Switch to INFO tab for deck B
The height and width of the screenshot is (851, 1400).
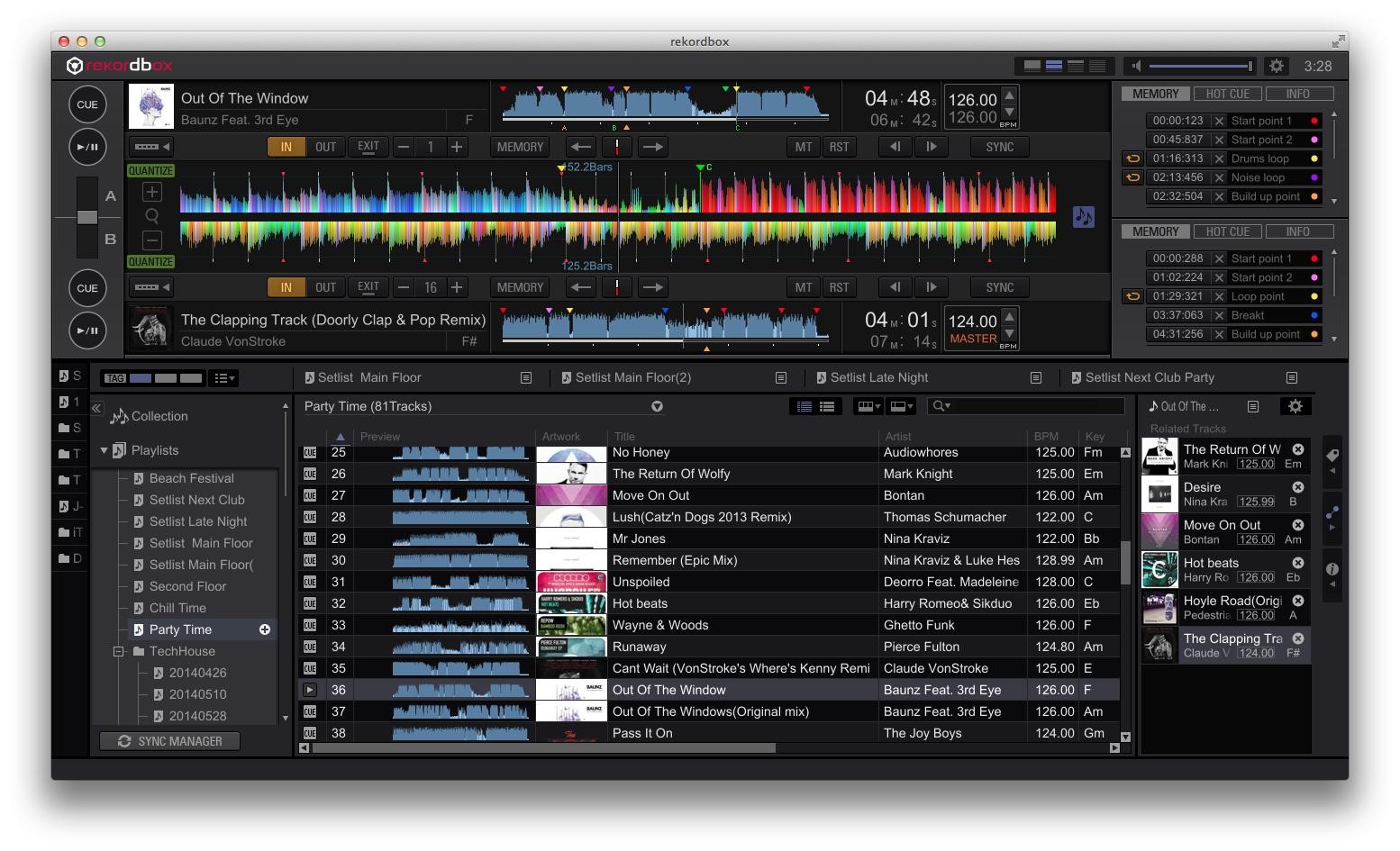pos(1298,231)
